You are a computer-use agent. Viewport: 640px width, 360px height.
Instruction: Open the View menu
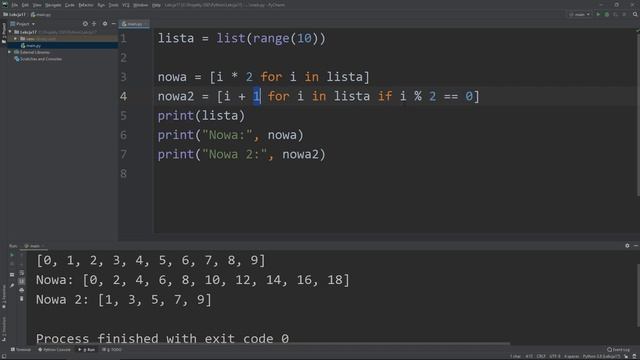[x=37, y=5]
